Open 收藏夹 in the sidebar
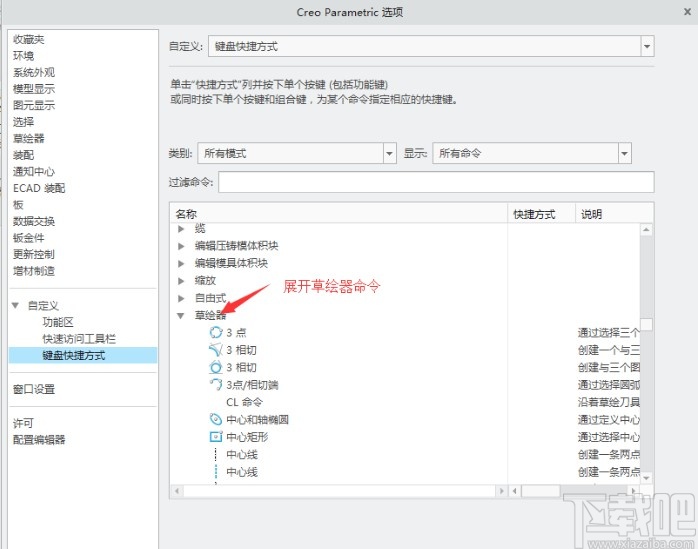The width and height of the screenshot is (698, 549). [28, 39]
